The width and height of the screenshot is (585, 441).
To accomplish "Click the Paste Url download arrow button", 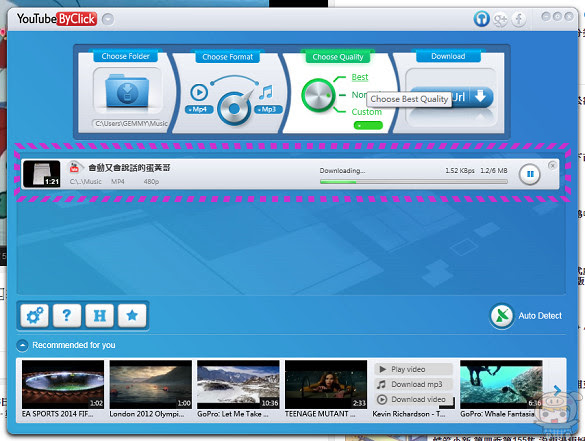I will [x=481, y=97].
